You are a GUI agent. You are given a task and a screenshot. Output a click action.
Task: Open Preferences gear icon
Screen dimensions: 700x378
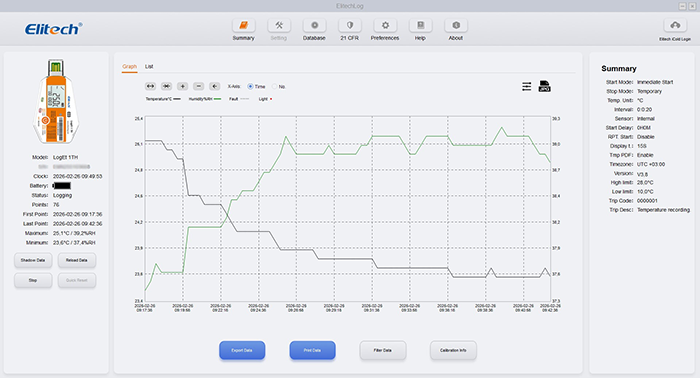tap(385, 25)
